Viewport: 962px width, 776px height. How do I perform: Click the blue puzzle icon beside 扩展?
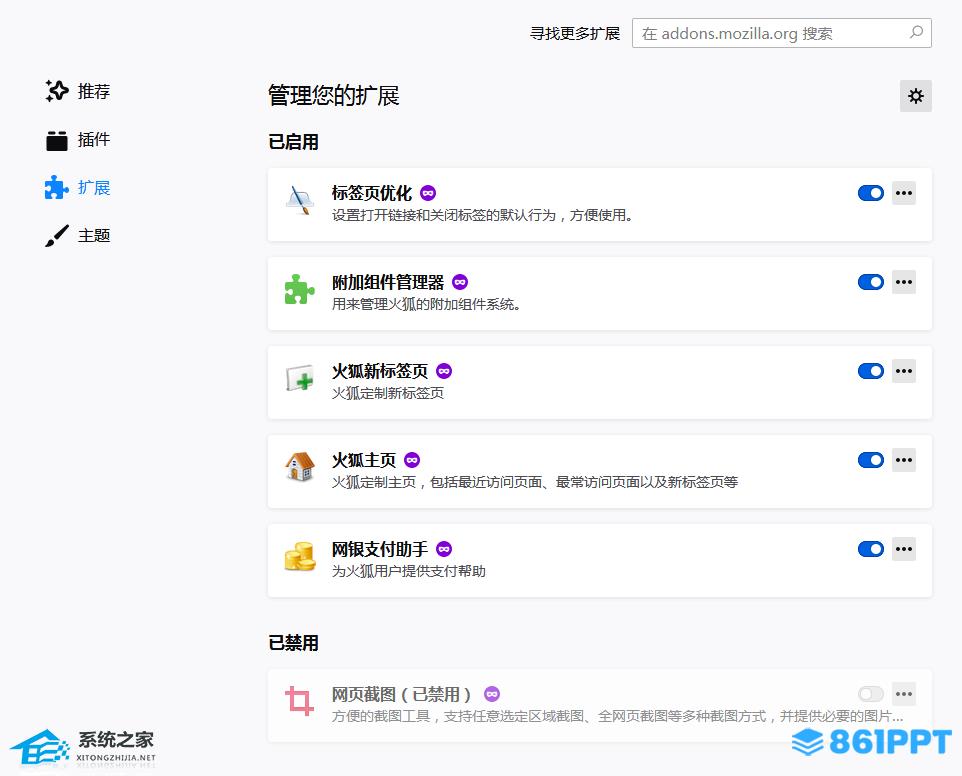(x=56, y=188)
